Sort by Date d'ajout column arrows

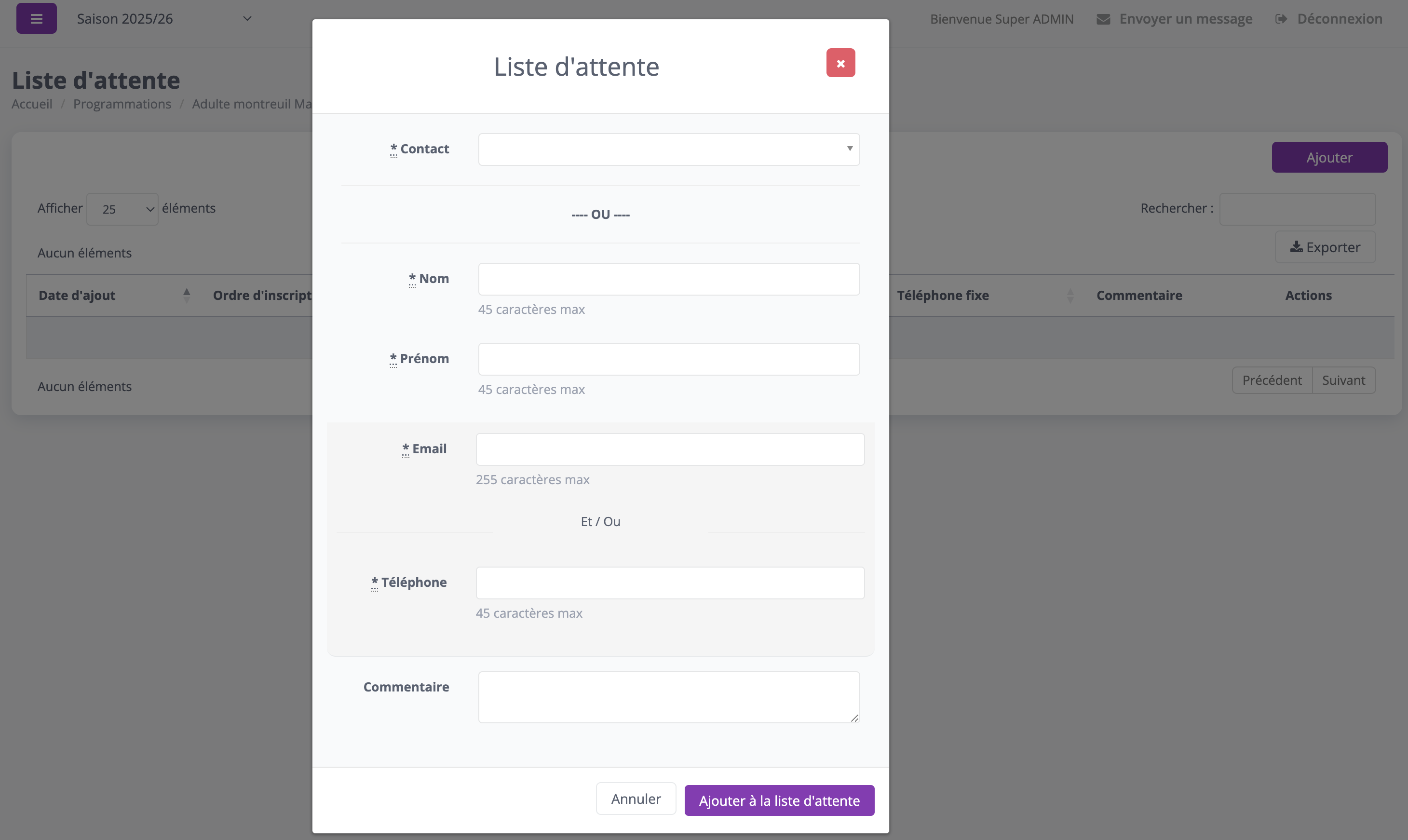click(186, 295)
